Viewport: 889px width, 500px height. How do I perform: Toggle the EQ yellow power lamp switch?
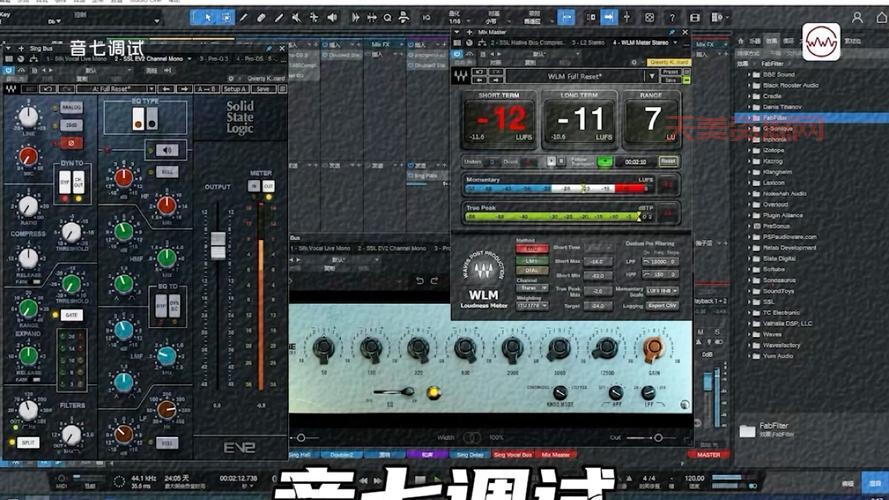(434, 392)
